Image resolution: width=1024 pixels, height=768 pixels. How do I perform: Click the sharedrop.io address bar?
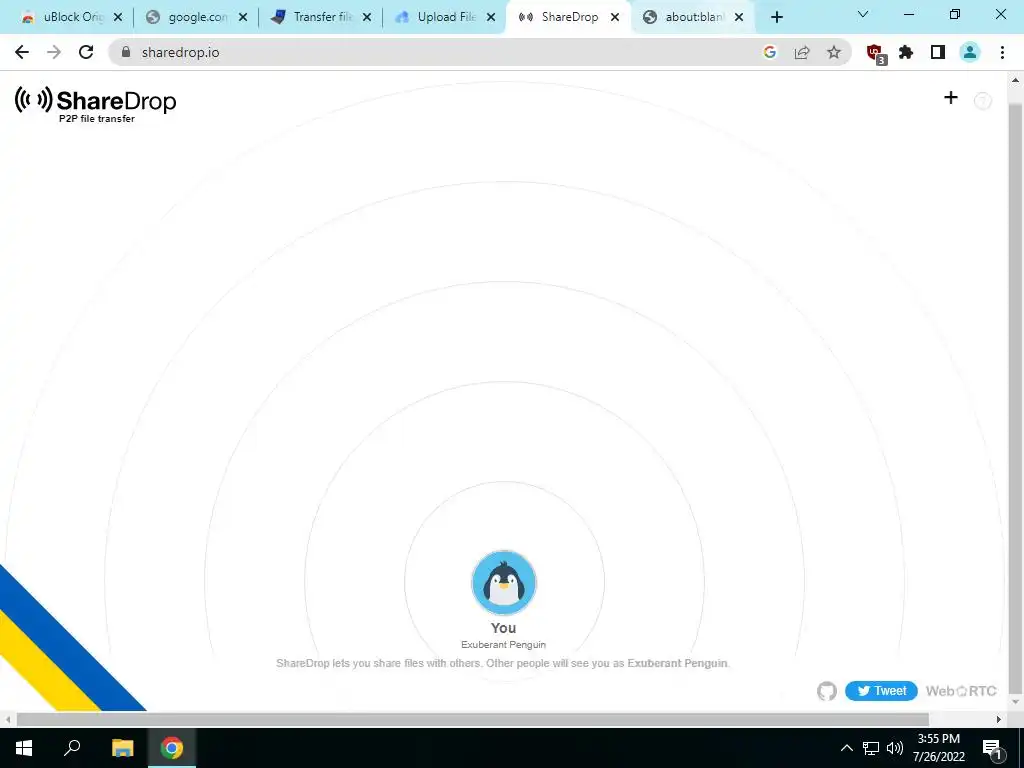(480, 52)
